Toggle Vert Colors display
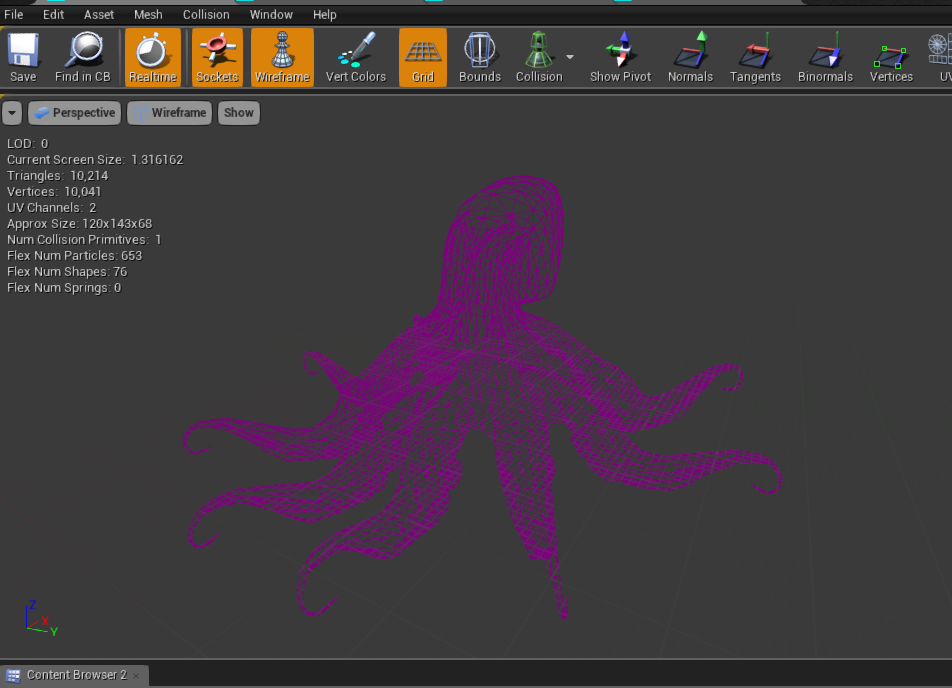952x688 pixels. (356, 58)
